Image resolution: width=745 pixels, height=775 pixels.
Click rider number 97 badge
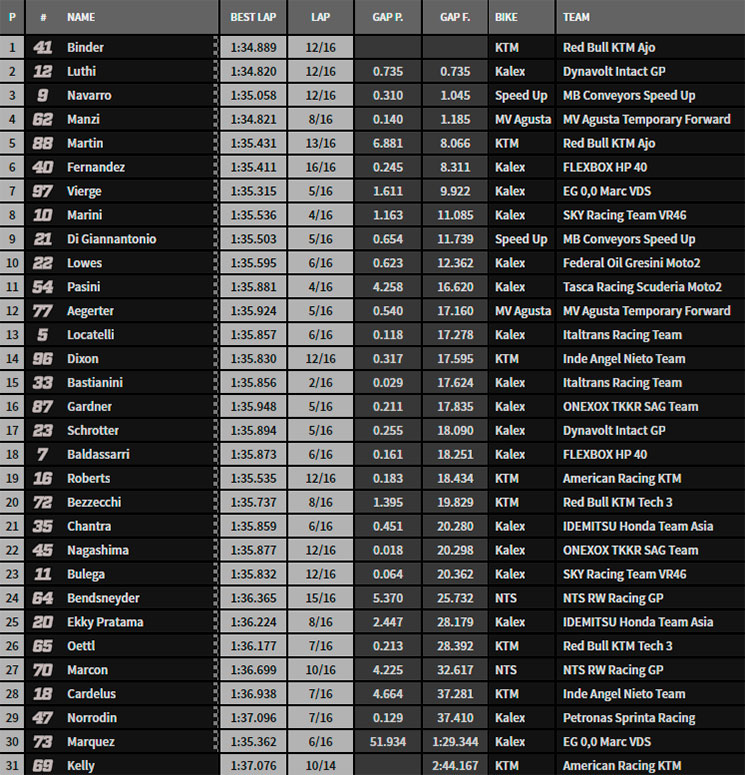point(43,191)
